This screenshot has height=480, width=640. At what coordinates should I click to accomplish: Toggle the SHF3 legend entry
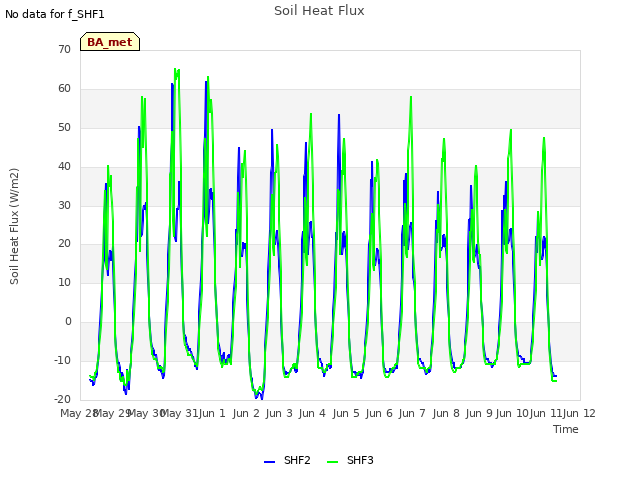350,460
